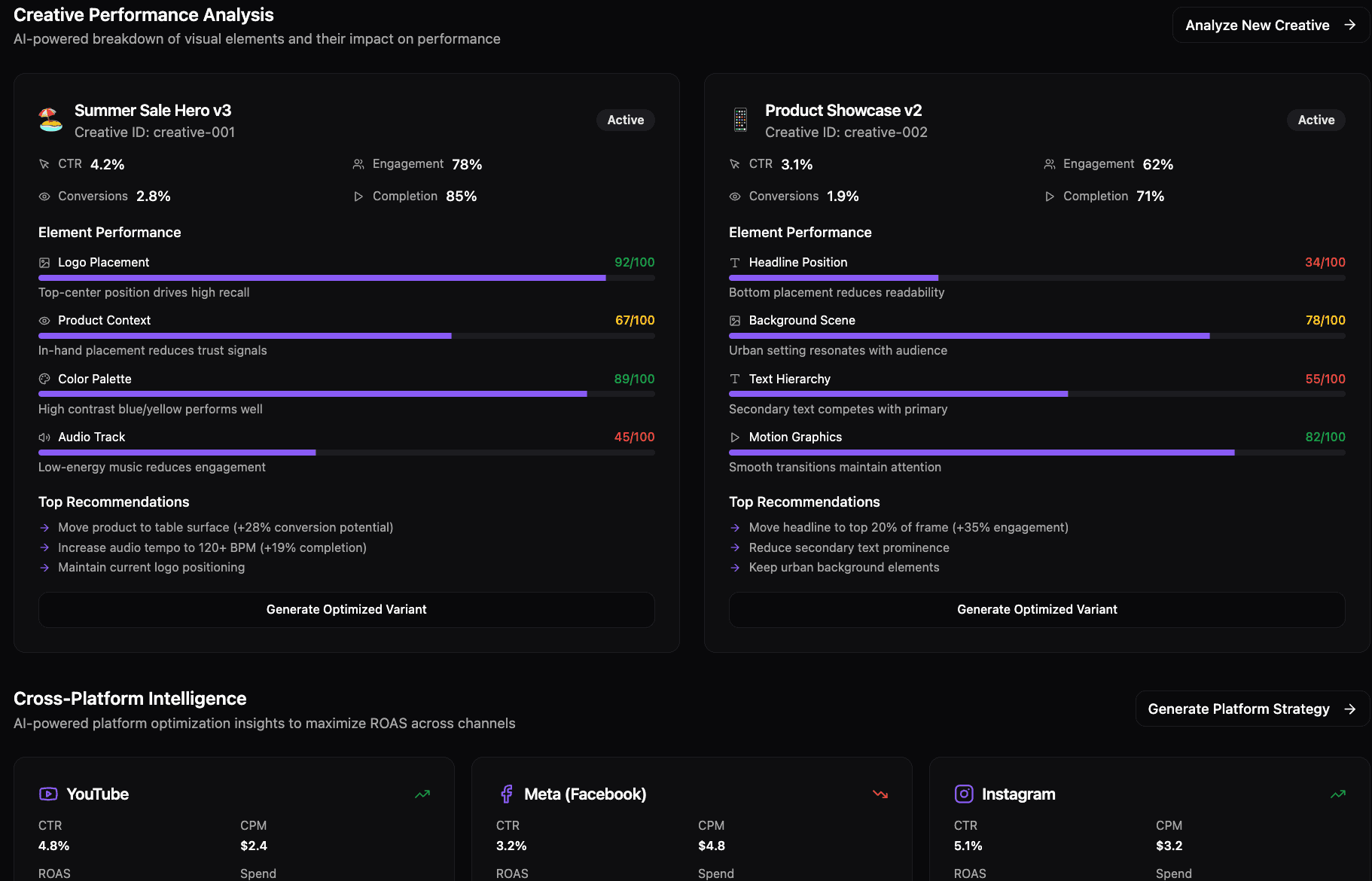Generate optimized variant for Summer Sale Hero v3
The height and width of the screenshot is (881, 1372).
point(346,609)
